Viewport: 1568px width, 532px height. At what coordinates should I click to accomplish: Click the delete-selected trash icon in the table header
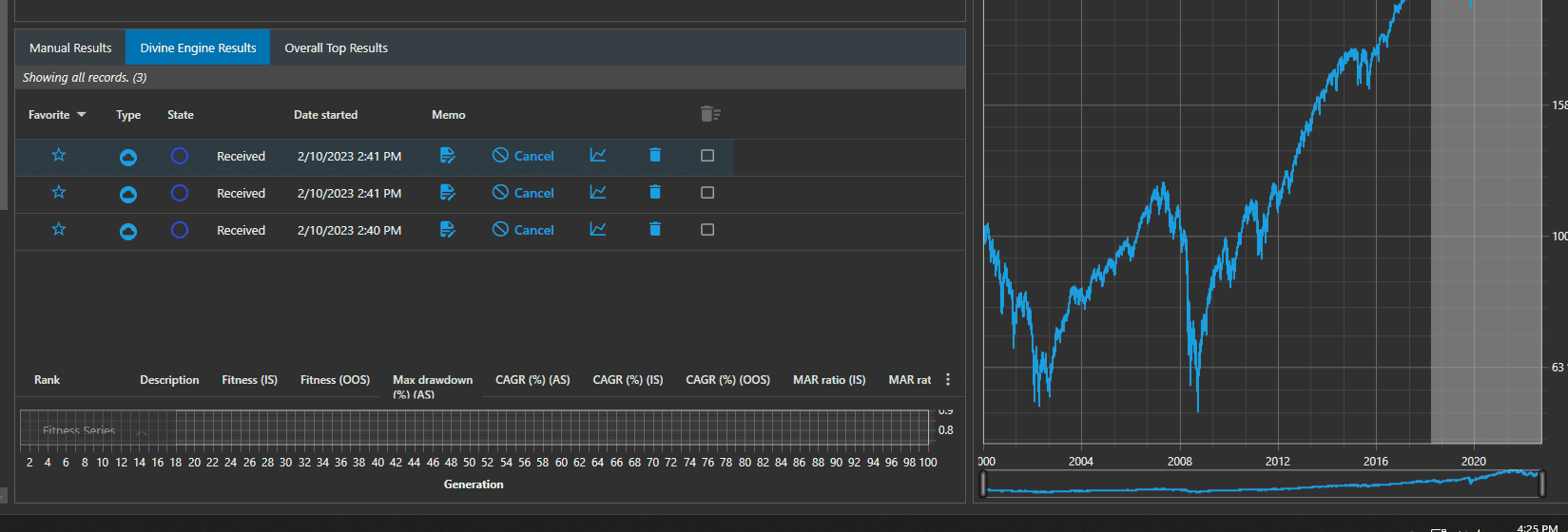click(710, 114)
